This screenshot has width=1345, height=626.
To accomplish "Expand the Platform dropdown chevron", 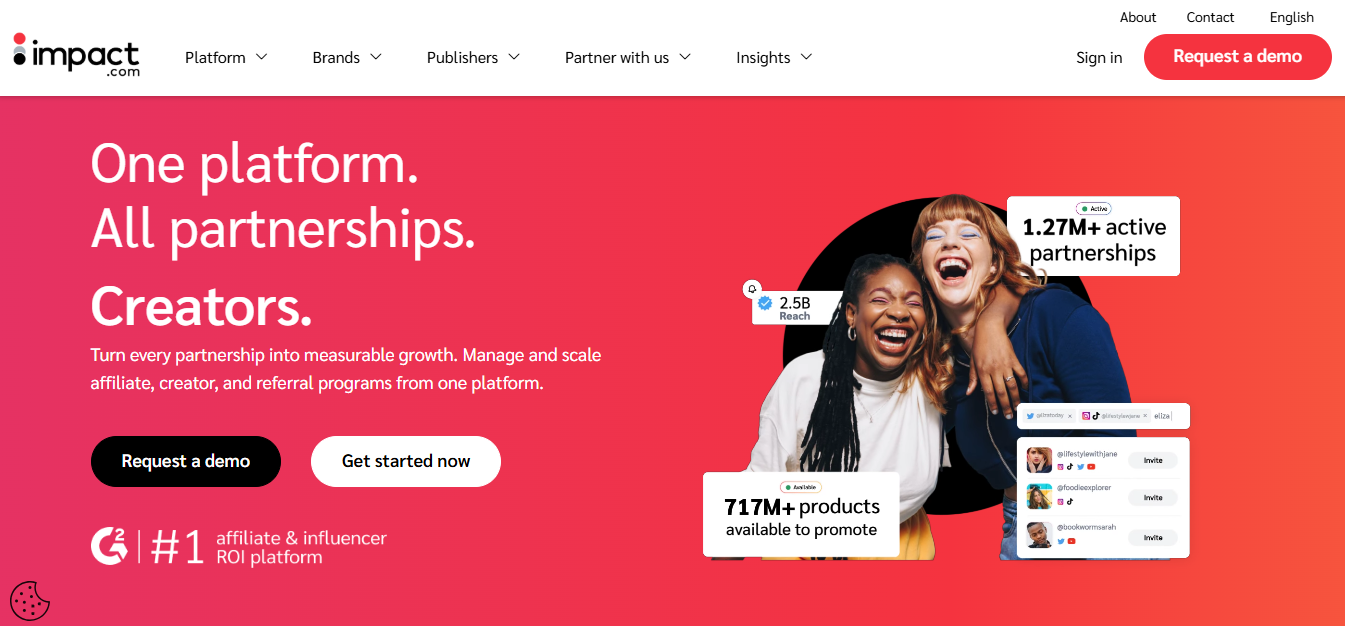I will tap(262, 57).
